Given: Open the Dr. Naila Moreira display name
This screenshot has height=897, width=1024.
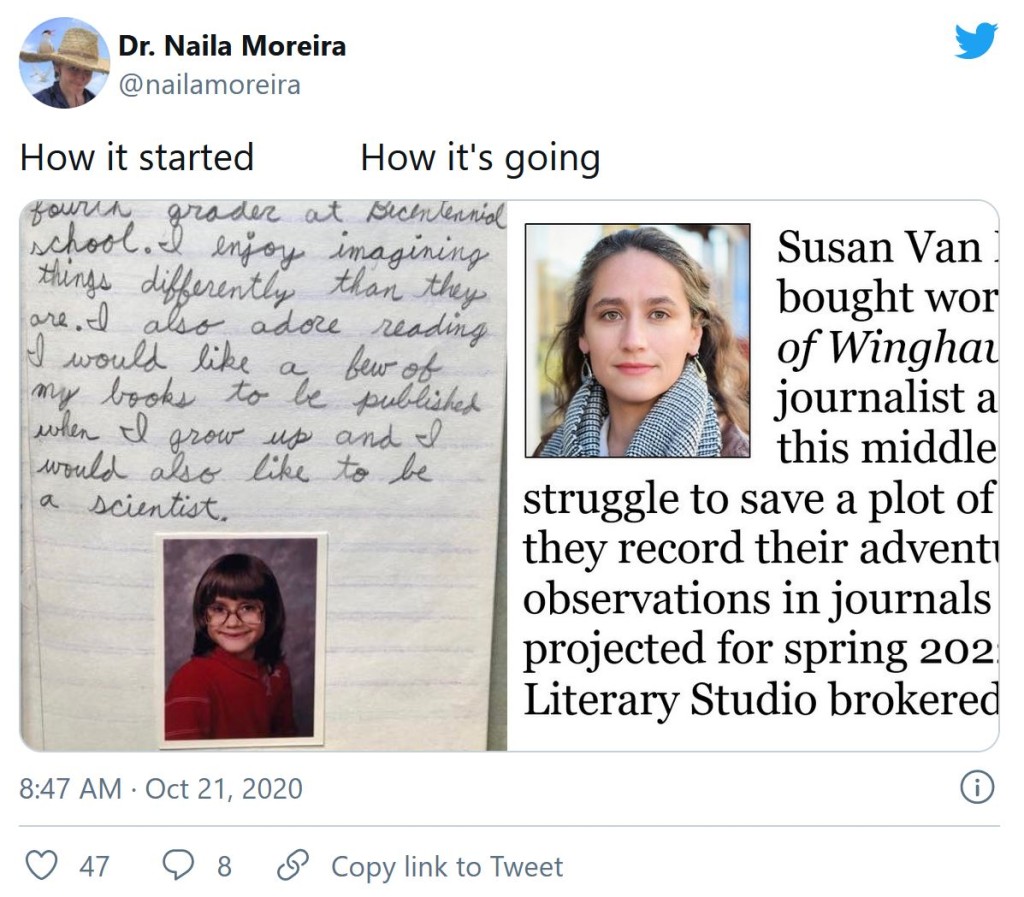Looking at the screenshot, I should [232, 46].
